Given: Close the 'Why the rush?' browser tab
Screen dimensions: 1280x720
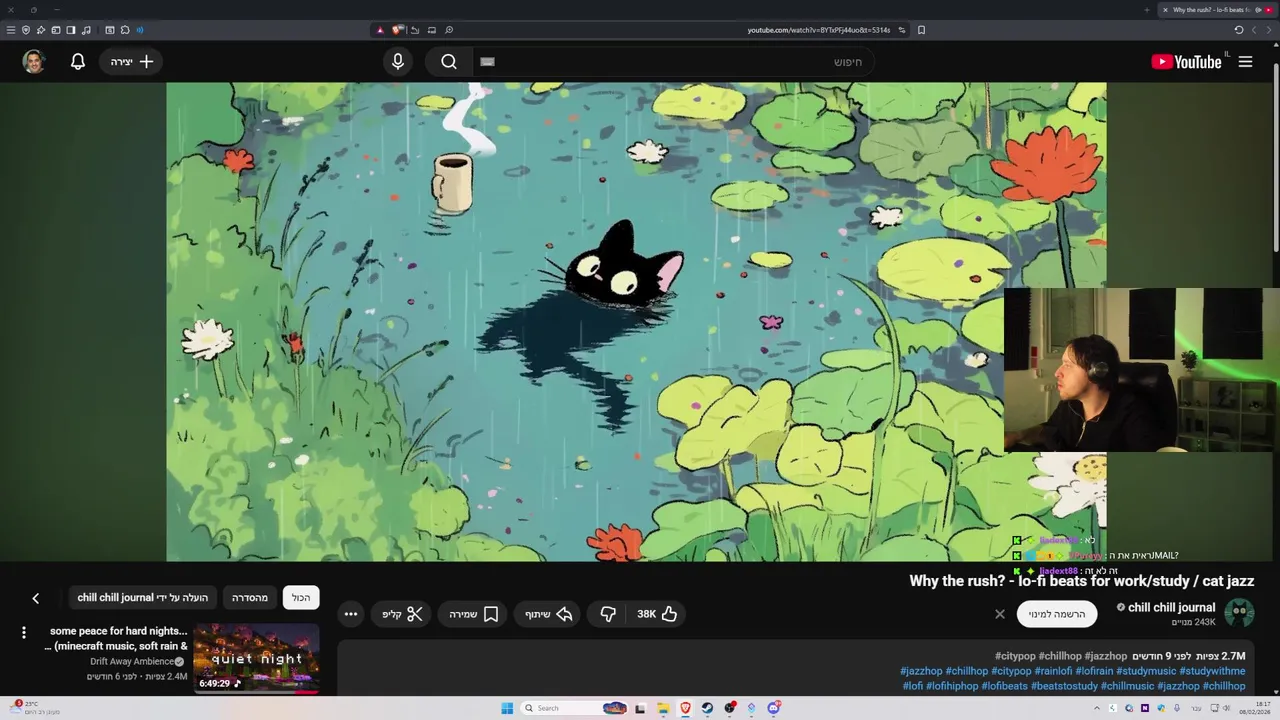Looking at the screenshot, I should [x=1165, y=10].
